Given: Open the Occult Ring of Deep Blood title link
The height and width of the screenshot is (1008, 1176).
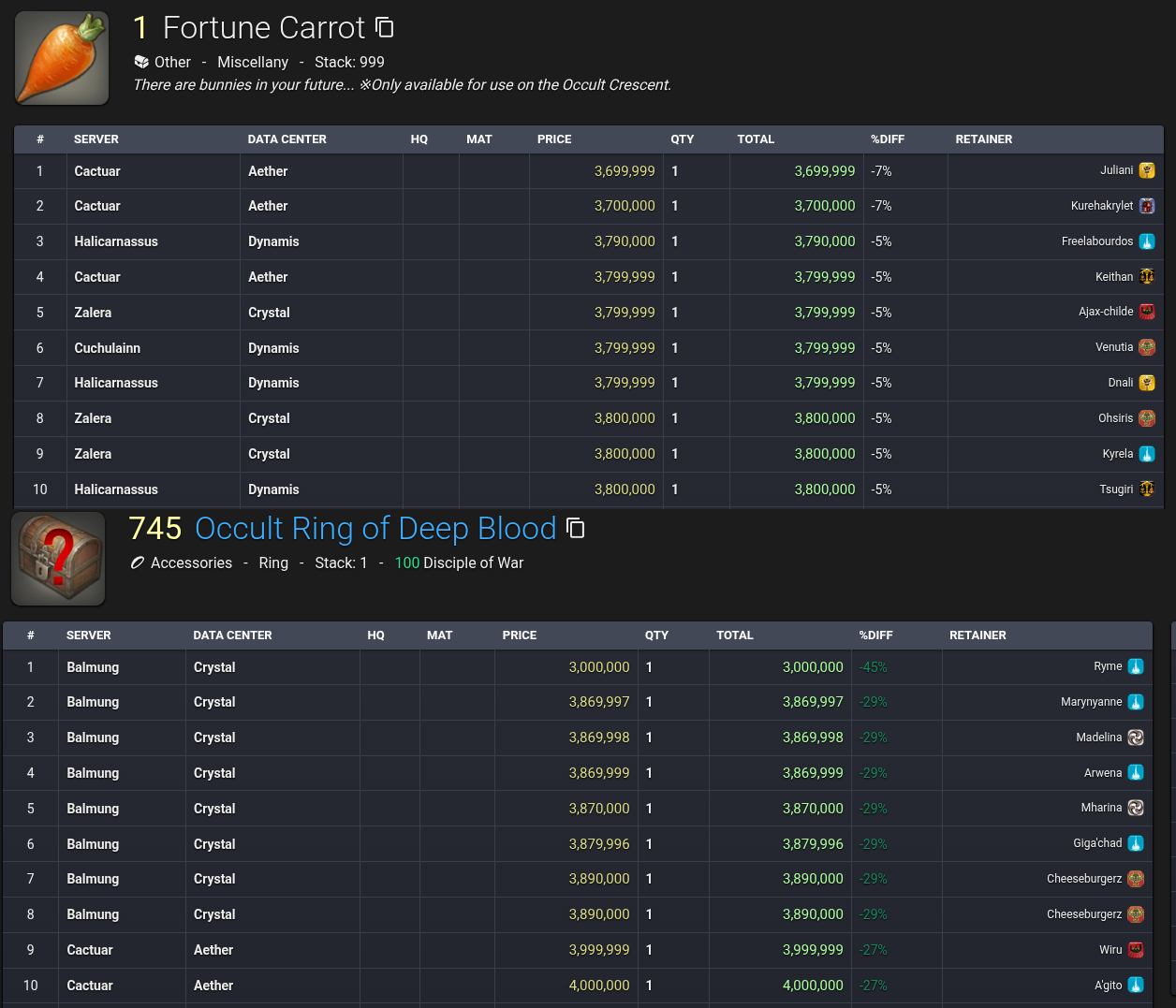Looking at the screenshot, I should pyautogui.click(x=375, y=529).
